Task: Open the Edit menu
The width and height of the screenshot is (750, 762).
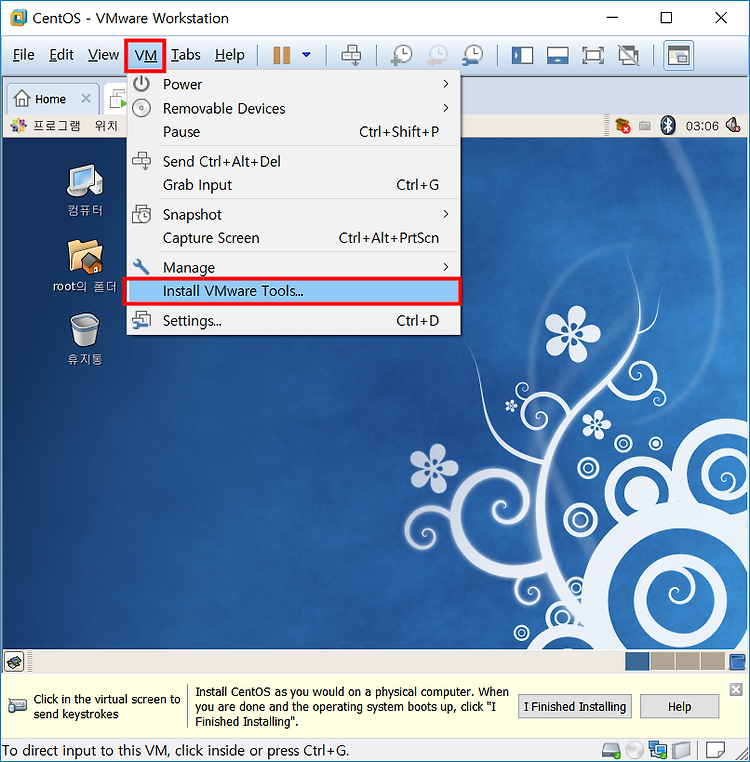Action: [61, 55]
